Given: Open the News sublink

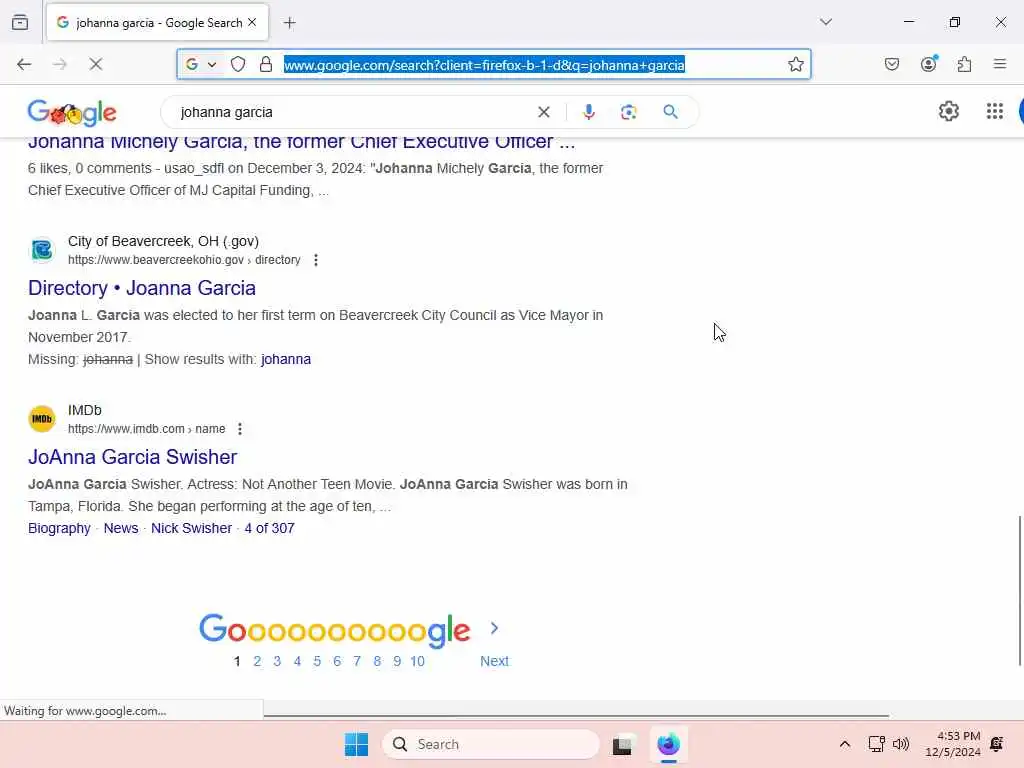Looking at the screenshot, I should (121, 528).
